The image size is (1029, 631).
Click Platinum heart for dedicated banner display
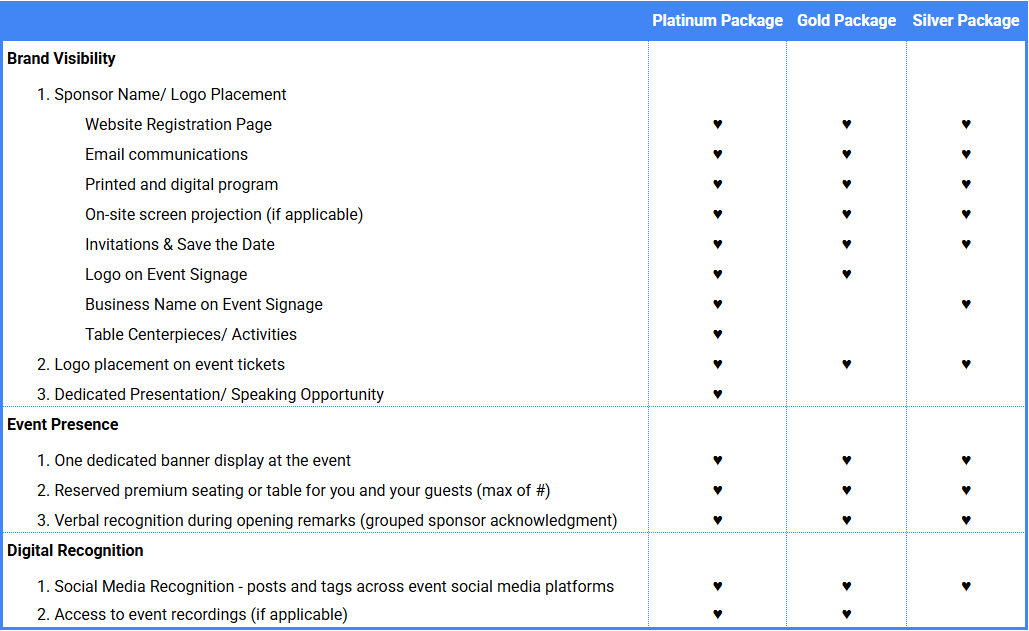717,460
